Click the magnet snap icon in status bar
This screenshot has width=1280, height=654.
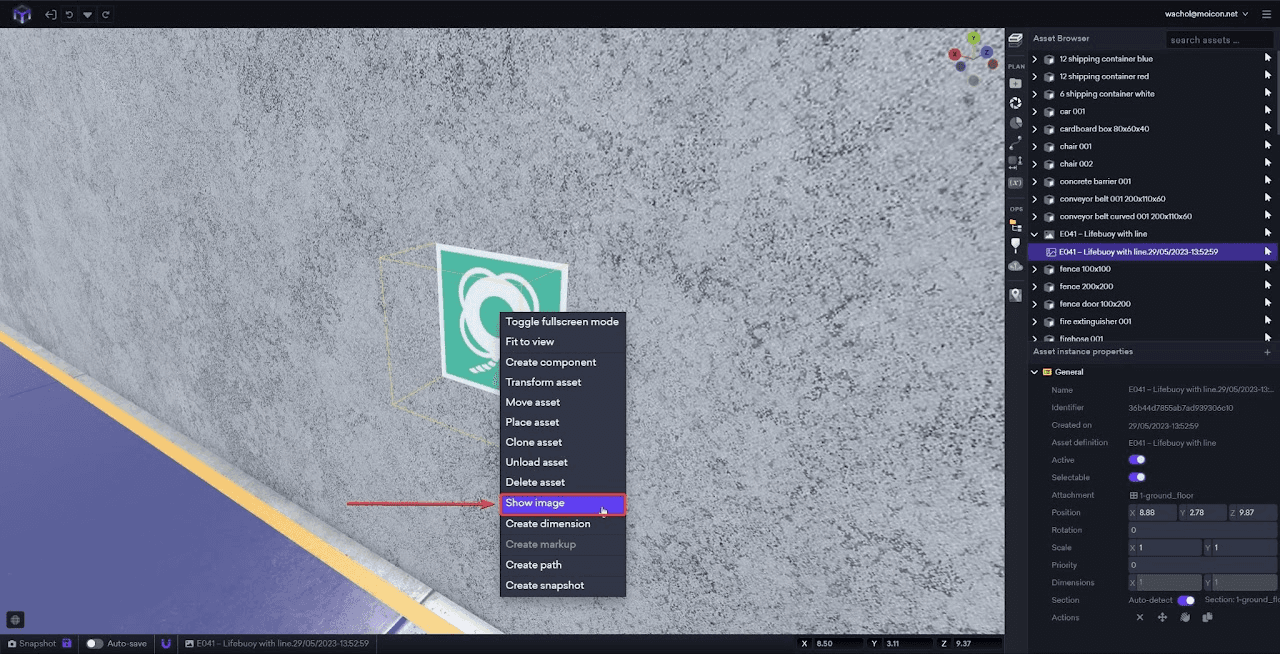pos(166,644)
